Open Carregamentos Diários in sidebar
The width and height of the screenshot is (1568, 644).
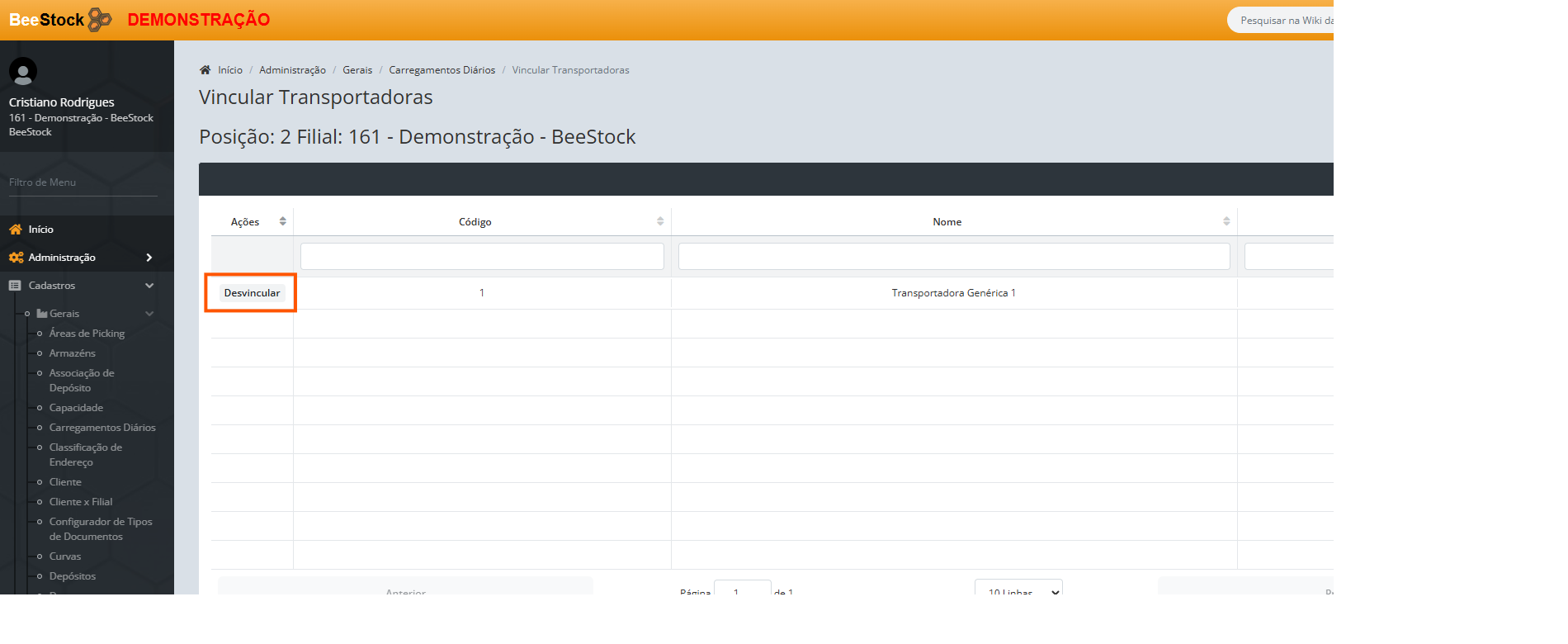[102, 428]
